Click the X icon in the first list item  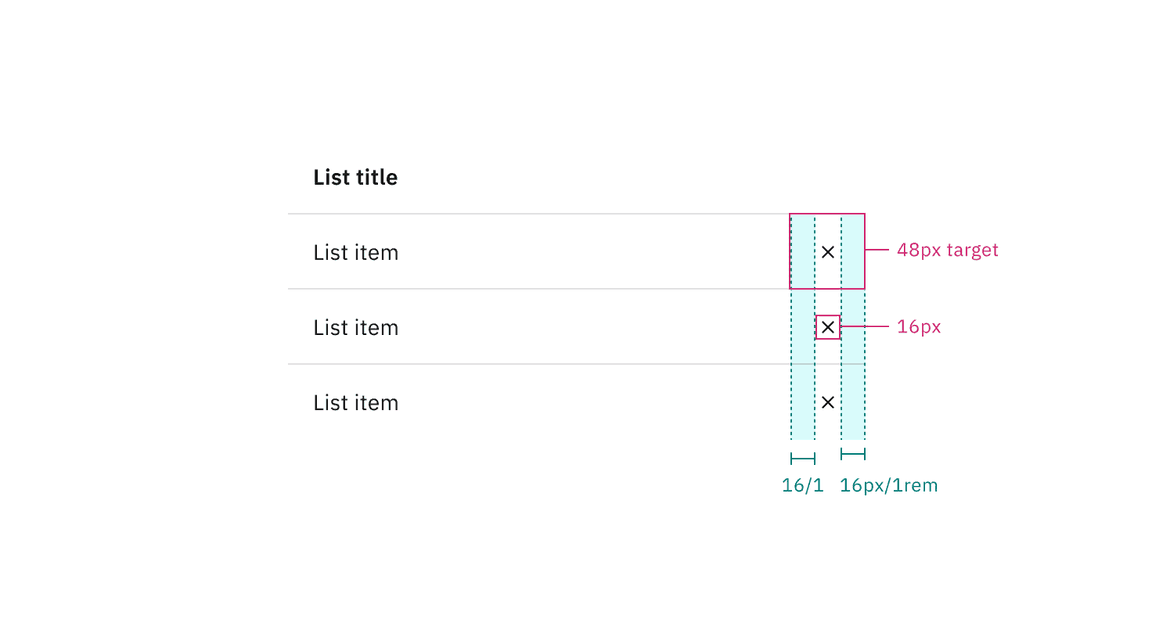coord(827,252)
